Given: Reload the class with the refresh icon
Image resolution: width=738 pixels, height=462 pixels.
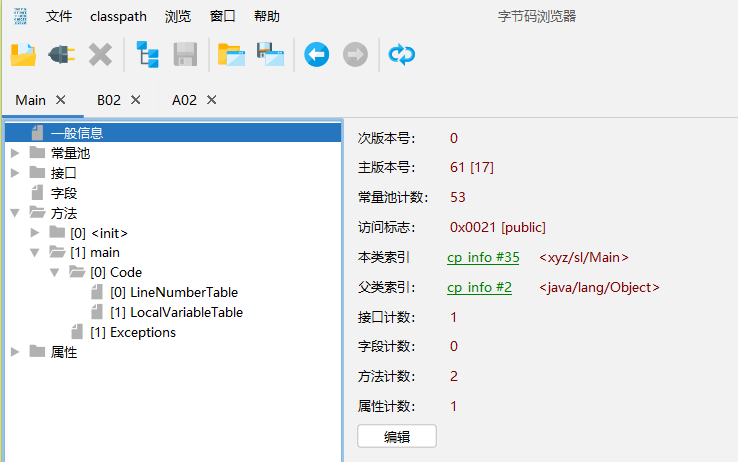Looking at the screenshot, I should click(x=402, y=54).
